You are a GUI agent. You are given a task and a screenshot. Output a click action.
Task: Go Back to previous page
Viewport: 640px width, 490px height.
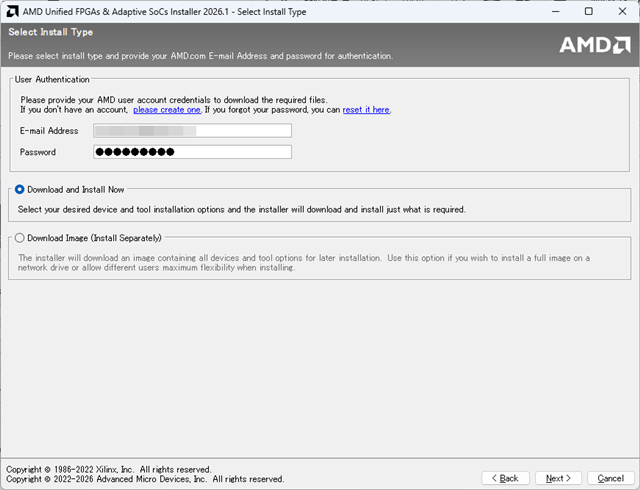pos(505,478)
